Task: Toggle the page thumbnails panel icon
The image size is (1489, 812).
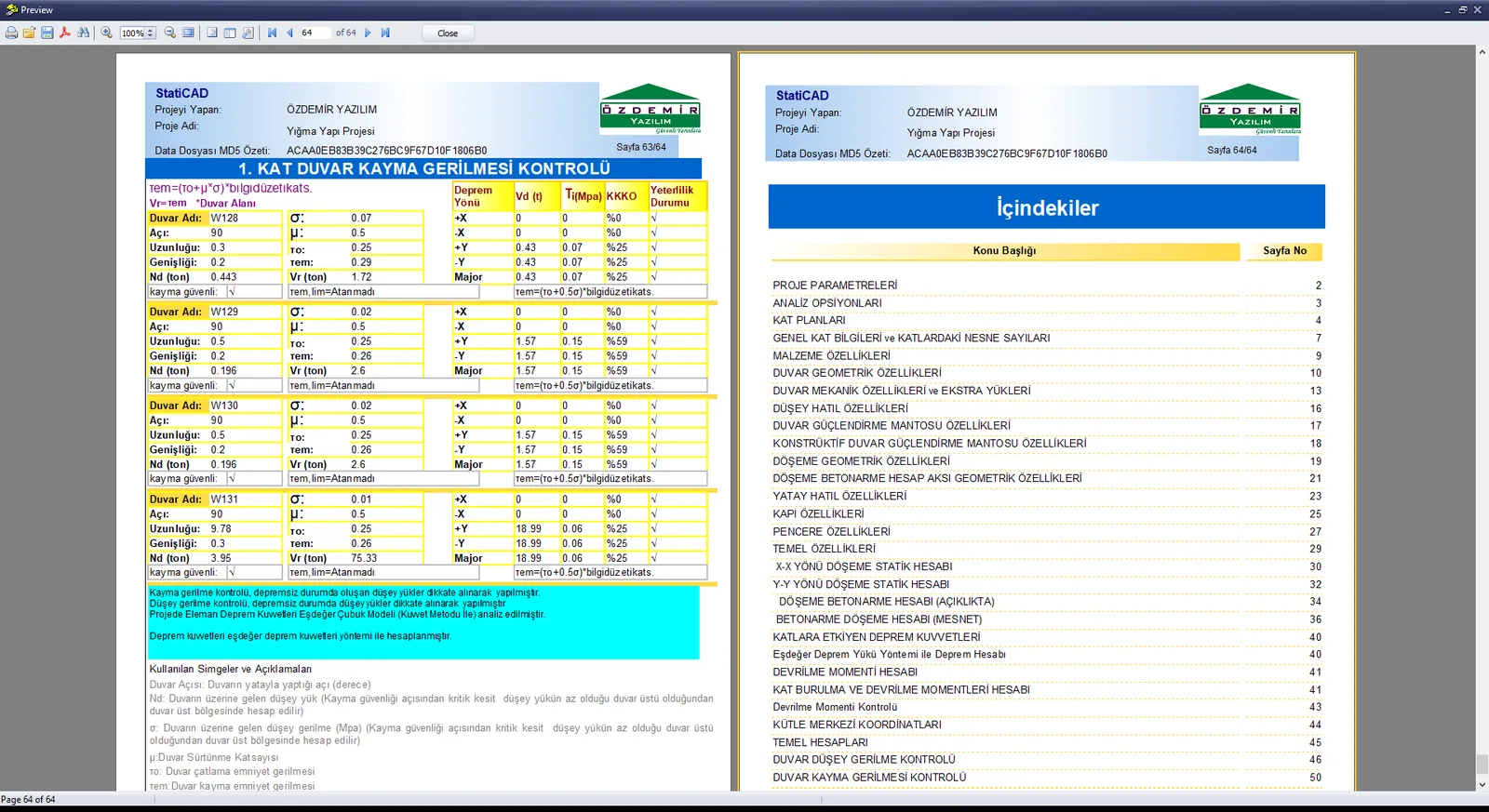Action: coord(230,33)
